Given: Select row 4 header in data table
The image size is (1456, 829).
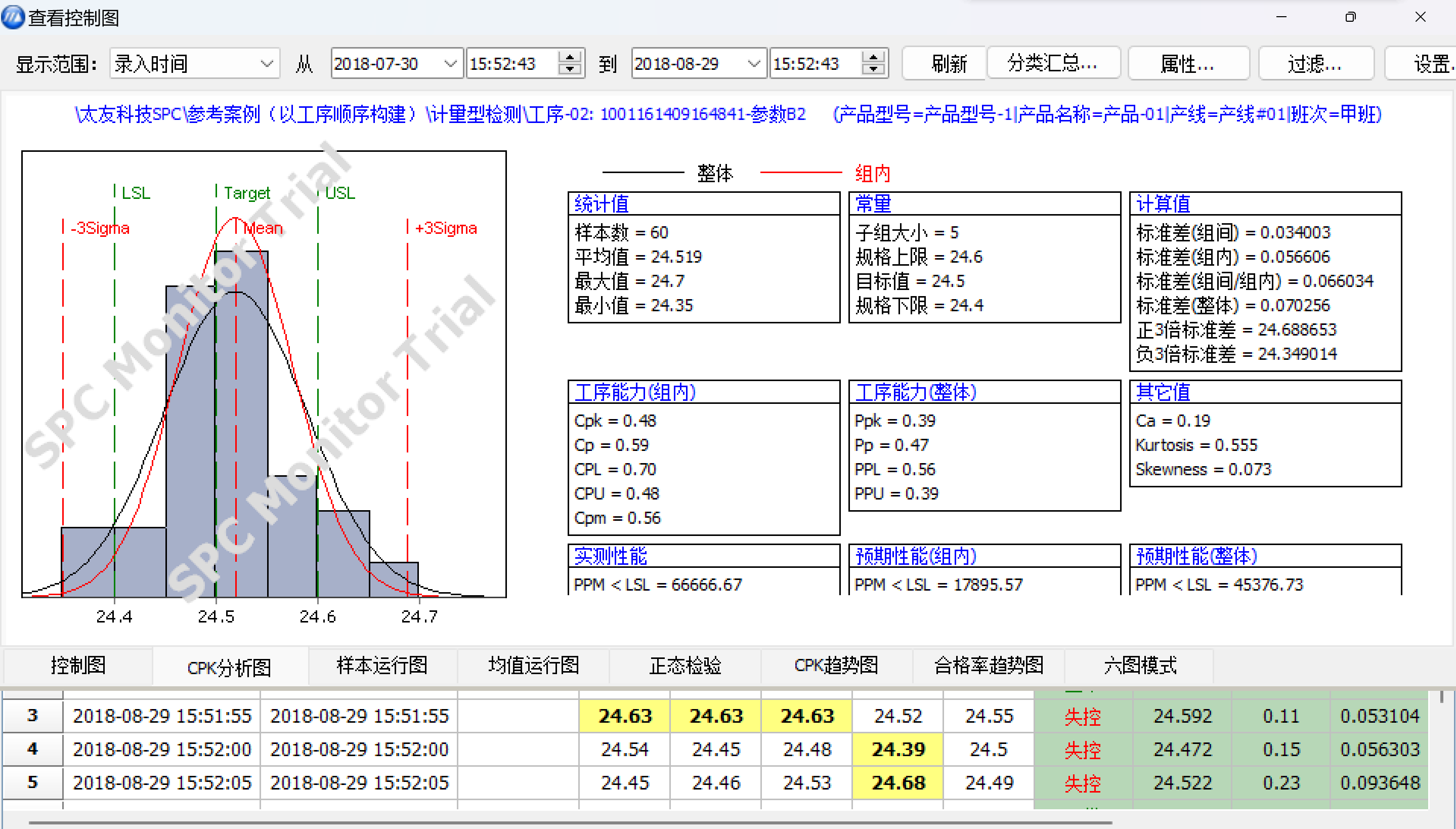Looking at the screenshot, I should tap(32, 749).
